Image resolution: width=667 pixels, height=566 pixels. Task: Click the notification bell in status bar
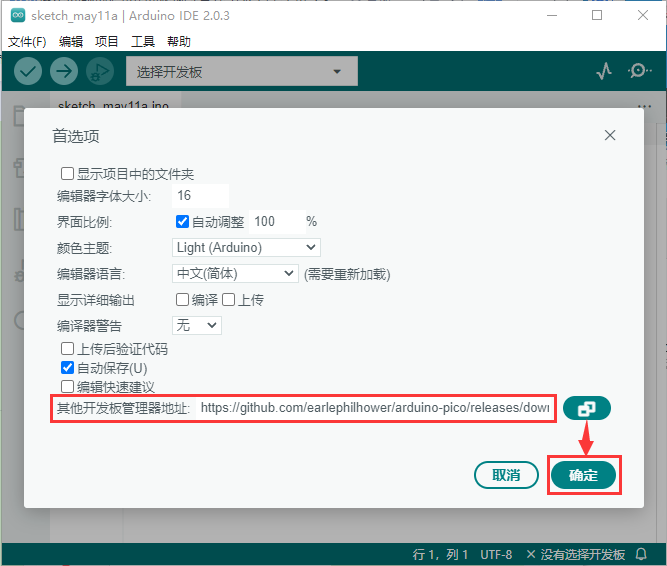(x=641, y=554)
